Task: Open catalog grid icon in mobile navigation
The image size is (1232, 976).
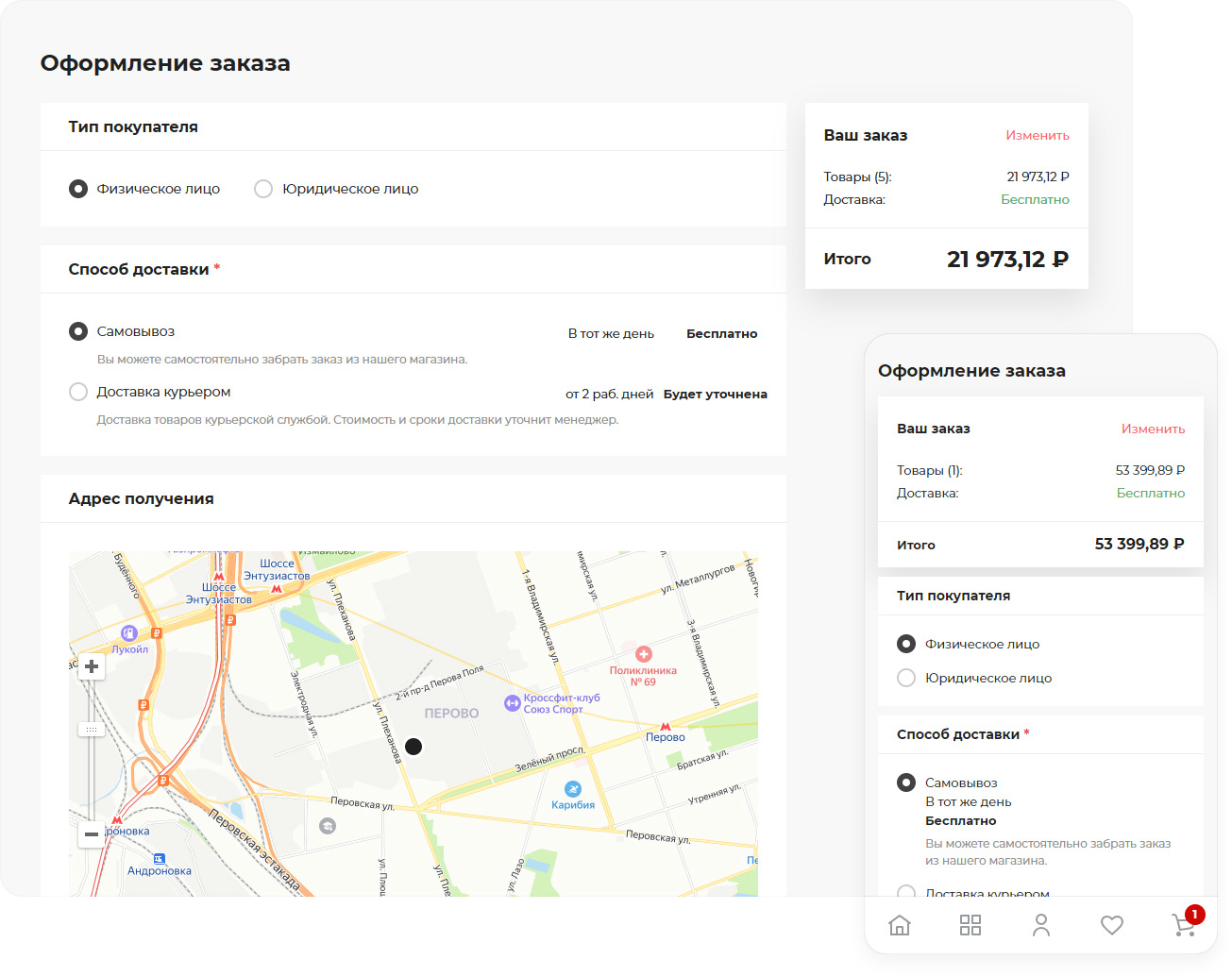Action: [x=970, y=925]
